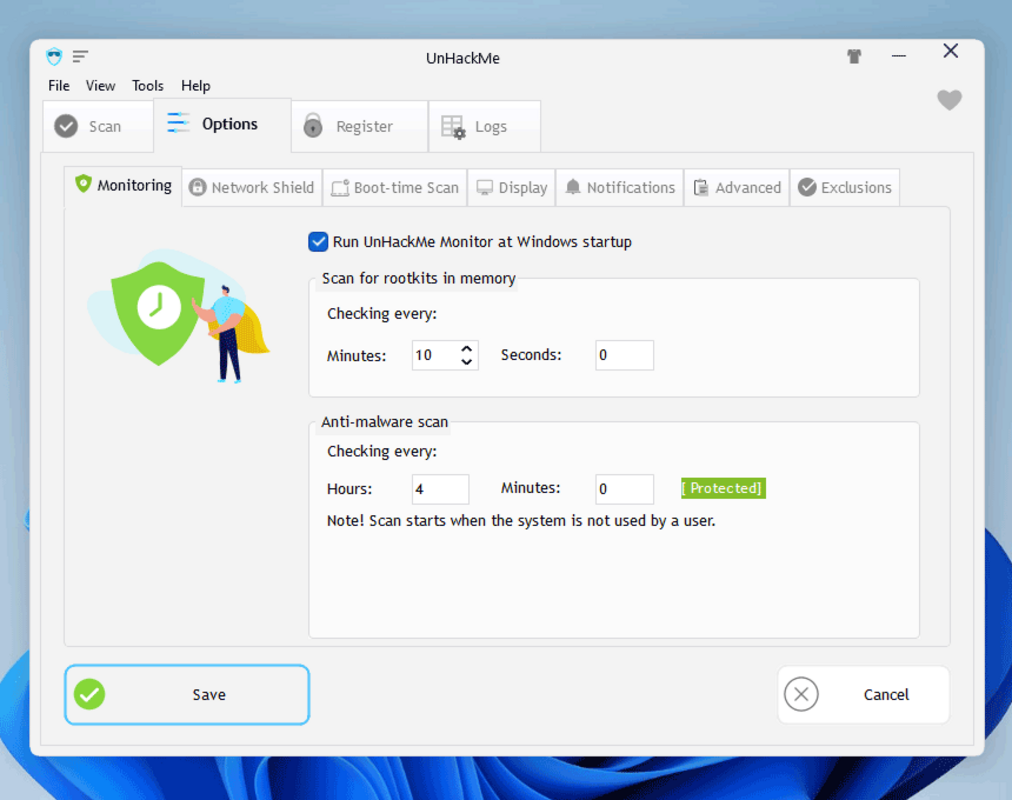Open the Logs tab
Screen dimensions: 1012x800
click(x=485, y=126)
